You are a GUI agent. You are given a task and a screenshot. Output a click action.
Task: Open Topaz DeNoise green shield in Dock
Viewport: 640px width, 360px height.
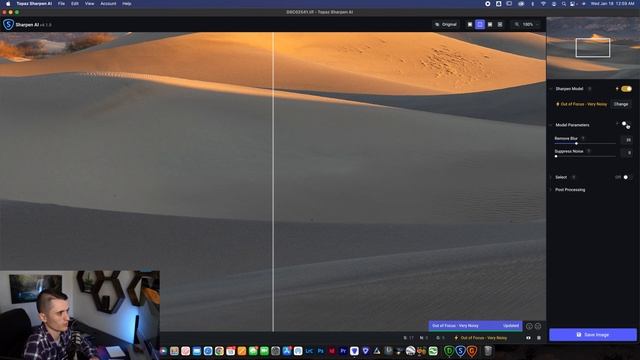[x=449, y=351]
